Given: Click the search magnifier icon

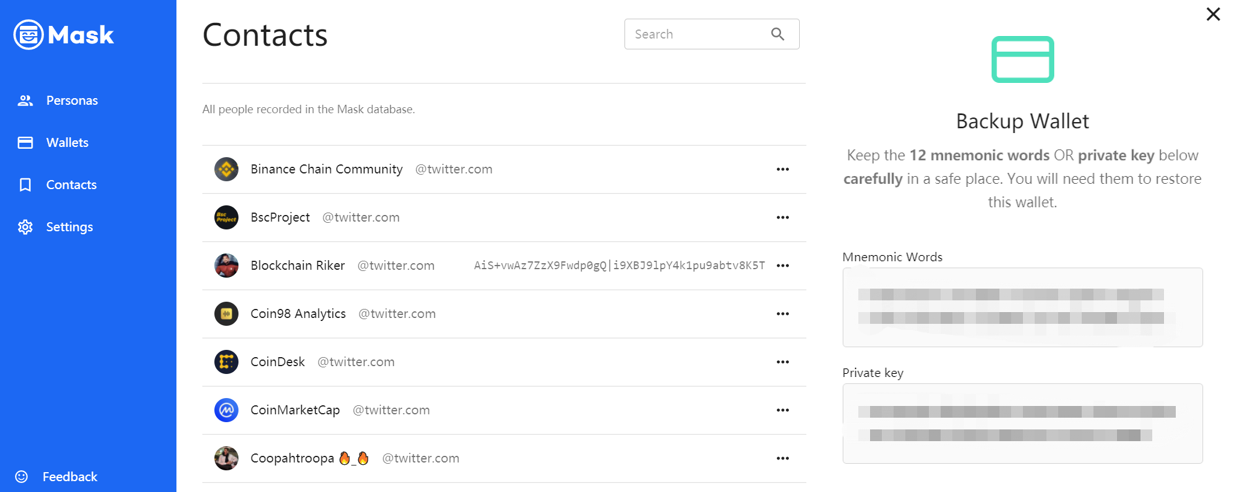Looking at the screenshot, I should pyautogui.click(x=778, y=34).
